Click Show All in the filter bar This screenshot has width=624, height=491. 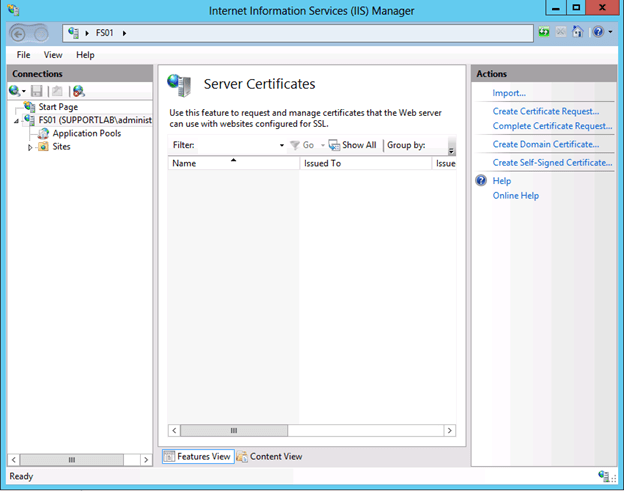[x=352, y=145]
